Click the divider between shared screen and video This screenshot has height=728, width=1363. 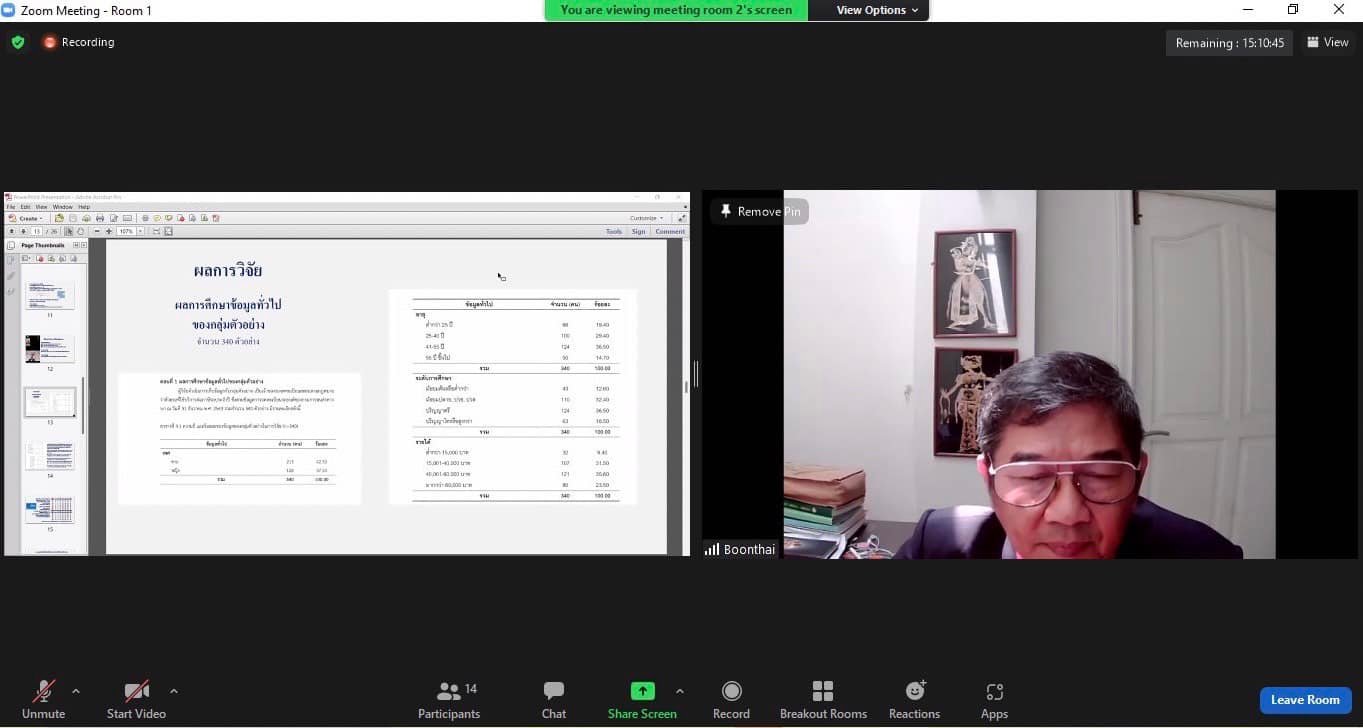696,374
